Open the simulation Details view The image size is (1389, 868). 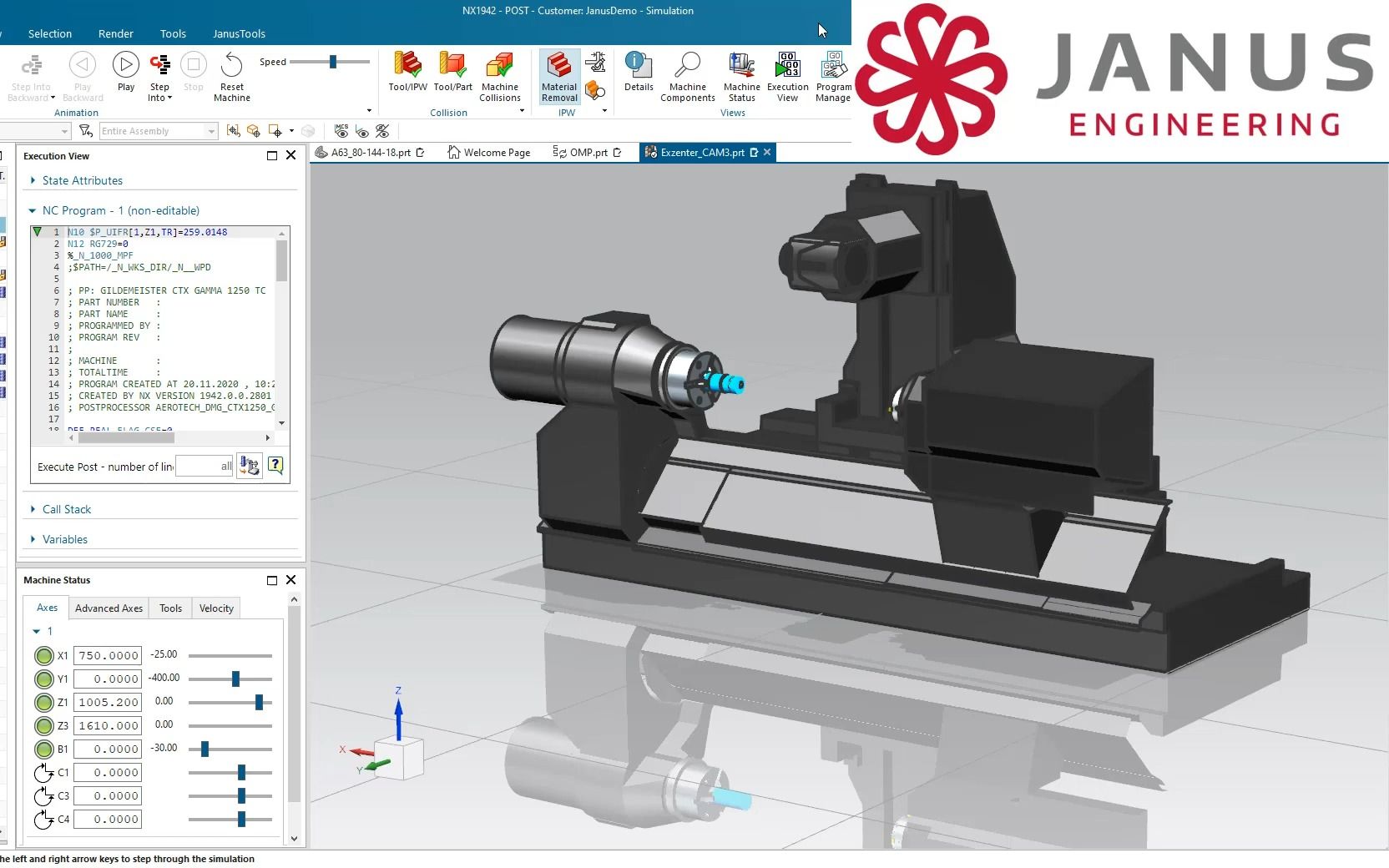(639, 72)
